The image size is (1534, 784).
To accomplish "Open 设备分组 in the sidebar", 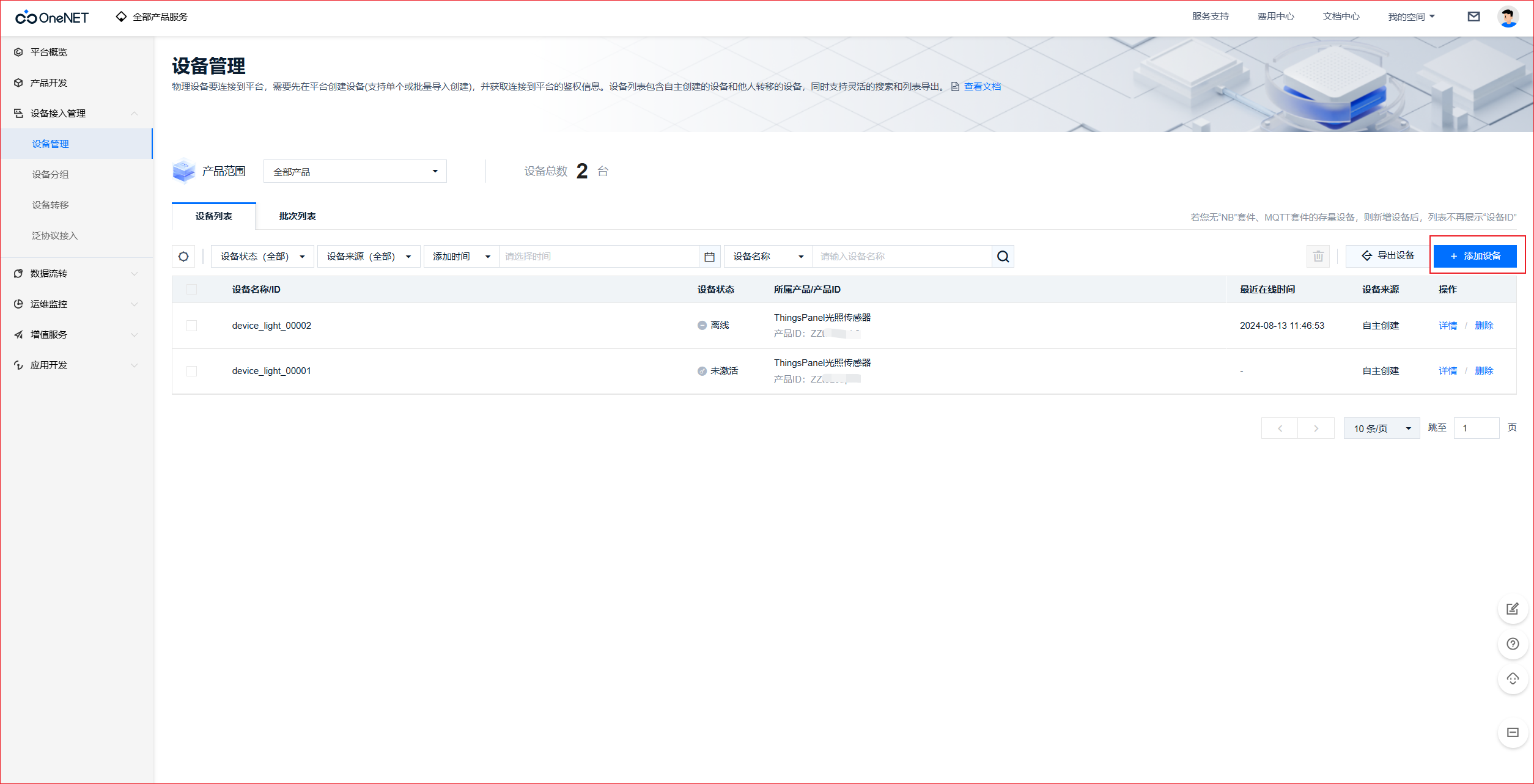I will tap(50, 175).
